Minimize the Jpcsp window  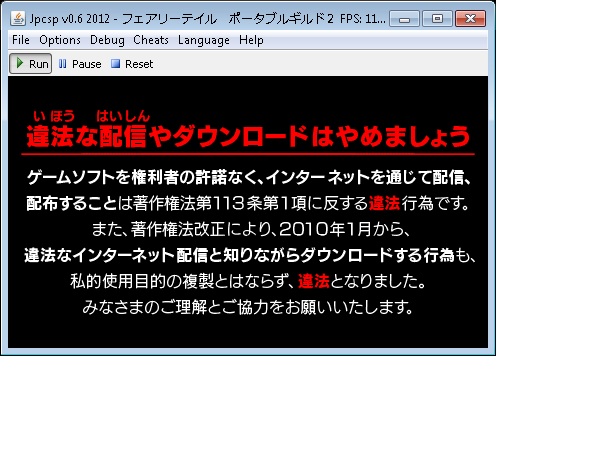[x=405, y=19]
